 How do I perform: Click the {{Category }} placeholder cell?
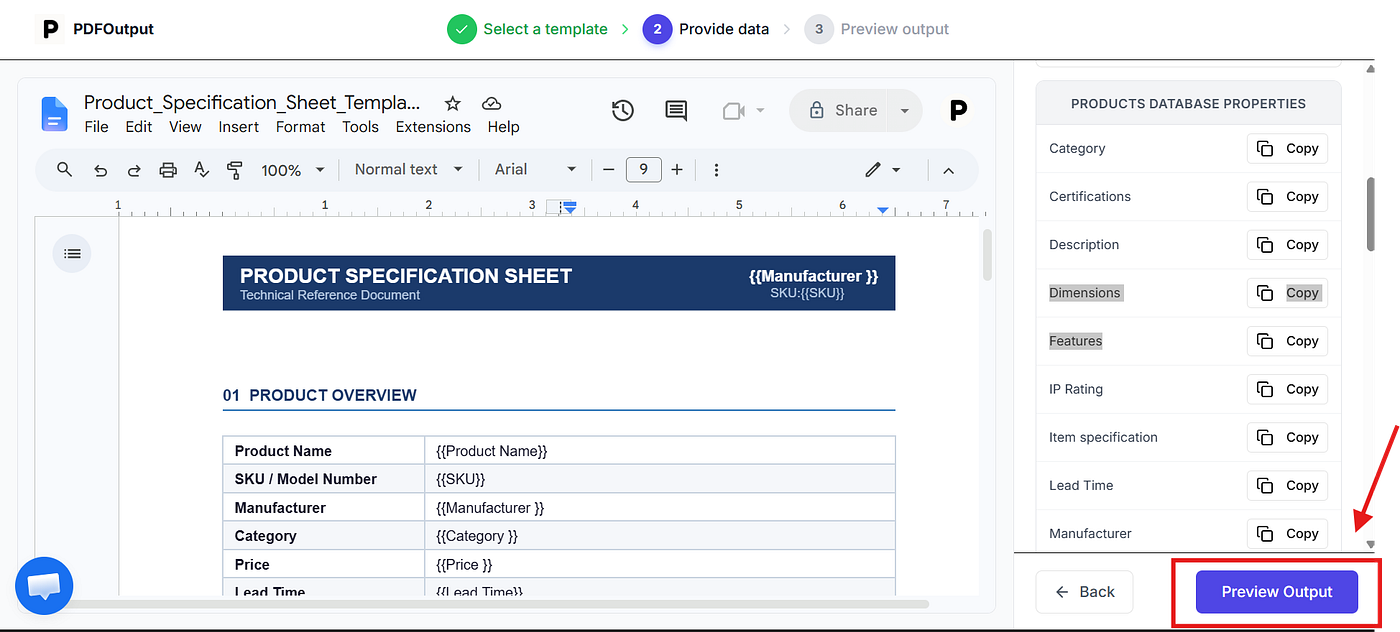(660, 536)
